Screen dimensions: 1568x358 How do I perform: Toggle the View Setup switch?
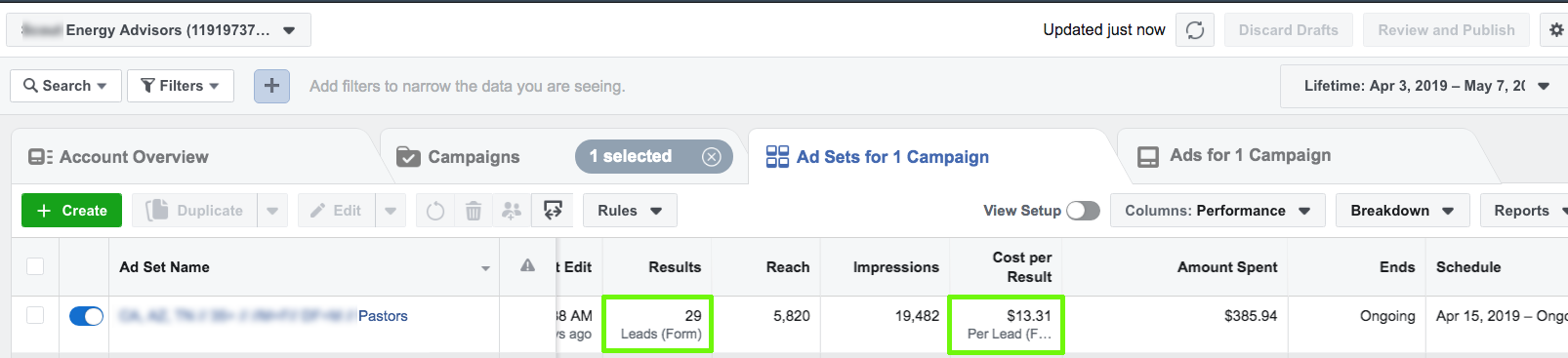point(1083,211)
